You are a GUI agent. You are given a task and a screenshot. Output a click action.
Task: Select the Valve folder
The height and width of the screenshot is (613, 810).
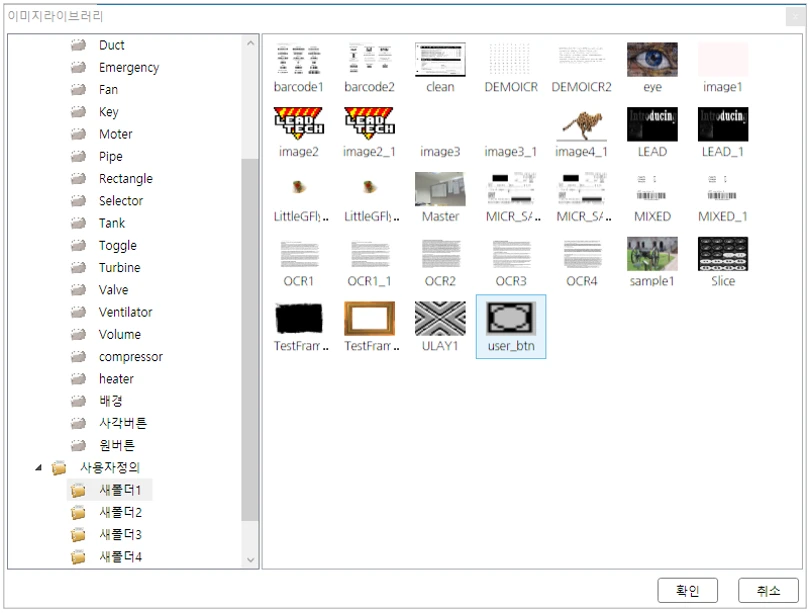point(114,290)
